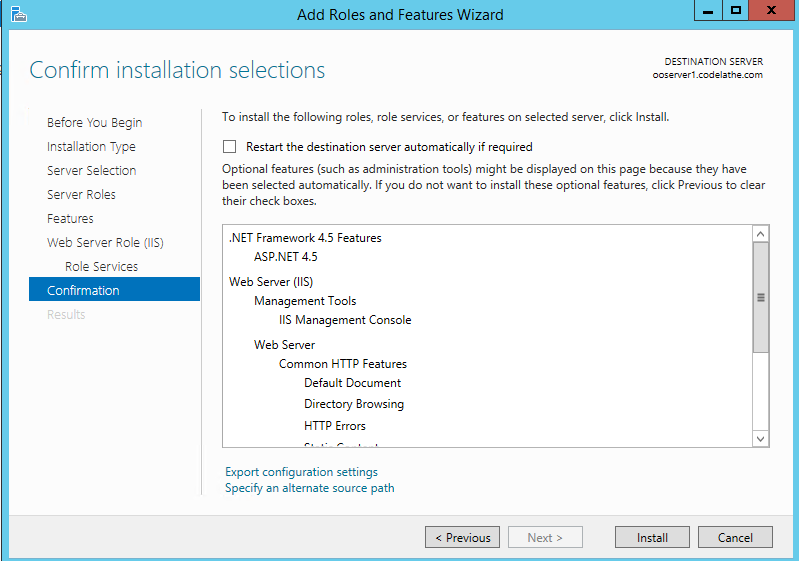
Task: Enable automatic restart of destination server
Action: coord(231,146)
